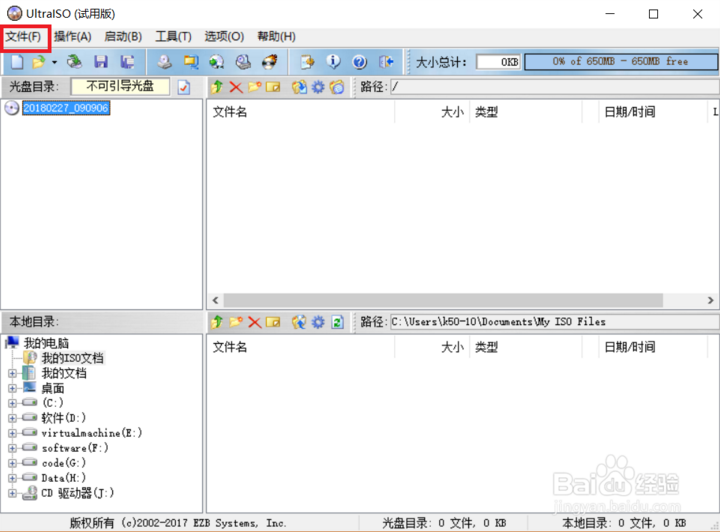Click the blue gear icon in disc image toolbar

click(318, 87)
